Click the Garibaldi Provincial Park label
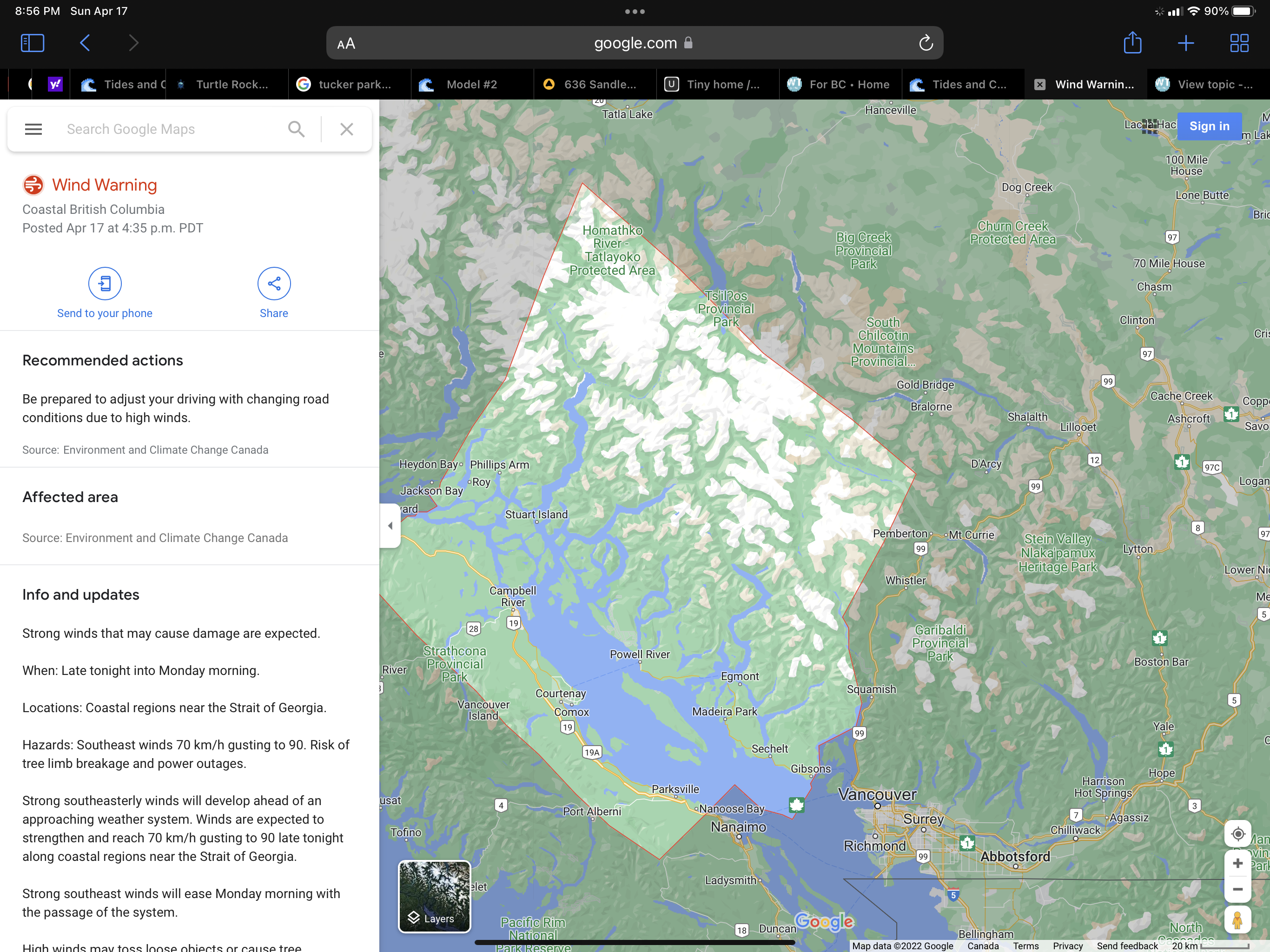Image resolution: width=1270 pixels, height=952 pixels. point(940,643)
